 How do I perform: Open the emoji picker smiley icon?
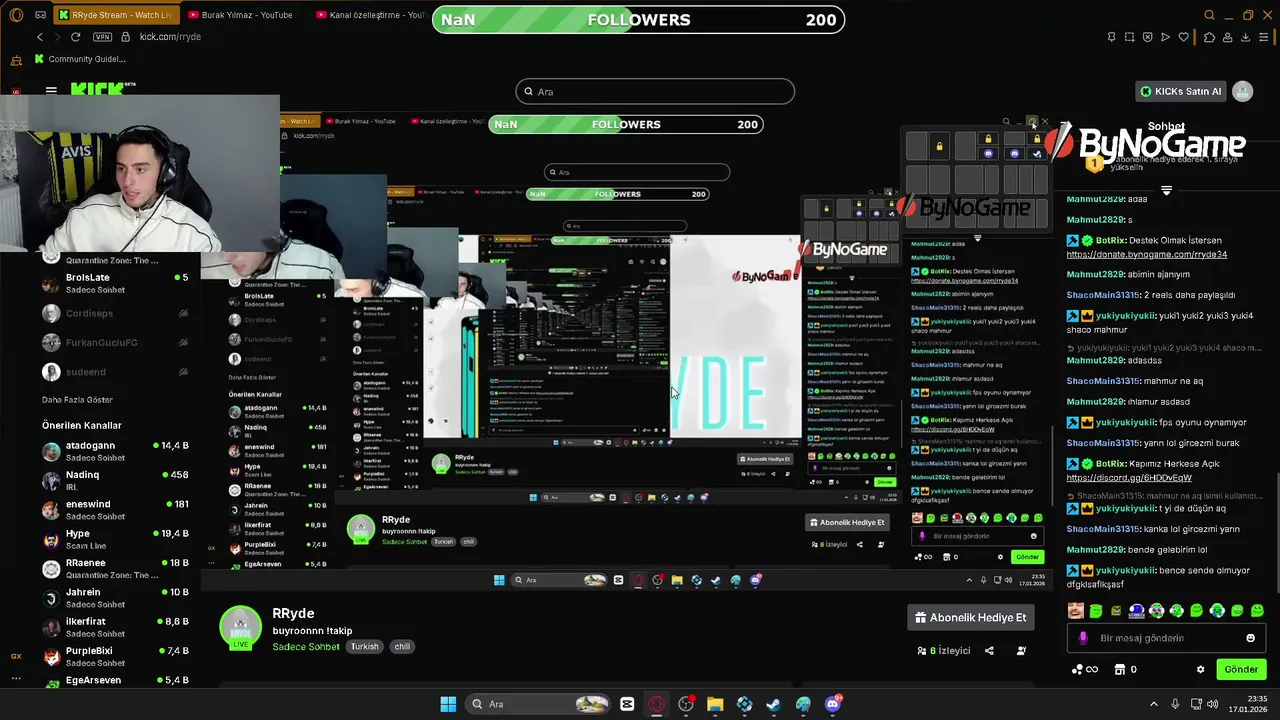tap(1250, 638)
